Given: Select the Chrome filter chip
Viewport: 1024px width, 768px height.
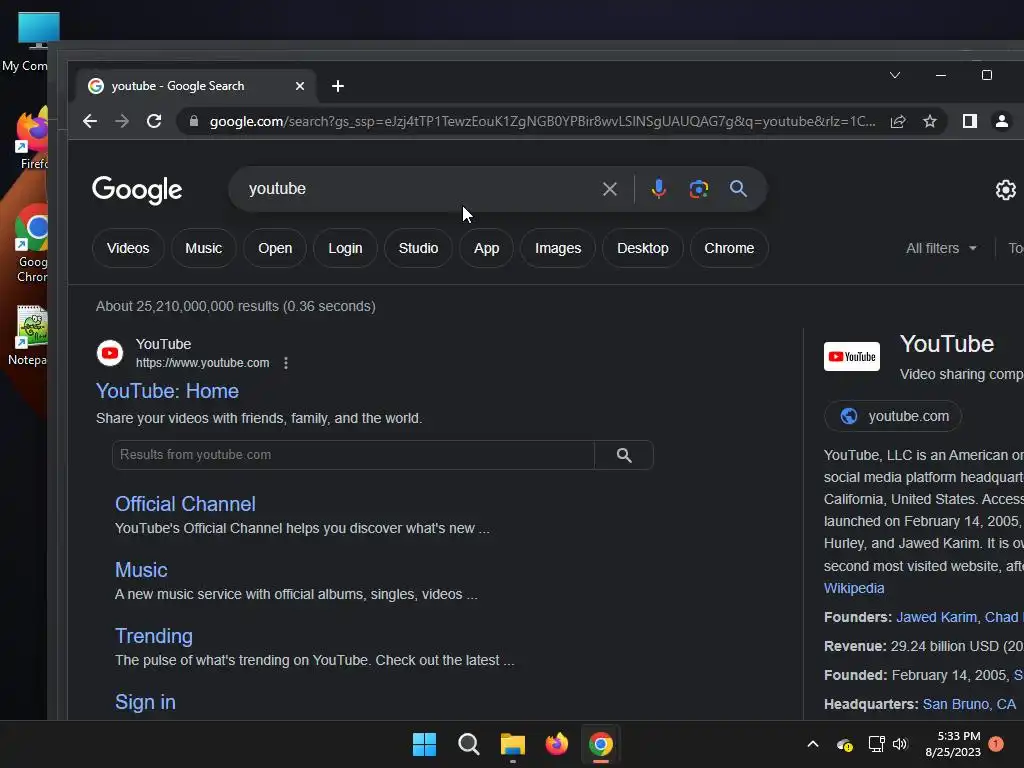Looking at the screenshot, I should (729, 248).
